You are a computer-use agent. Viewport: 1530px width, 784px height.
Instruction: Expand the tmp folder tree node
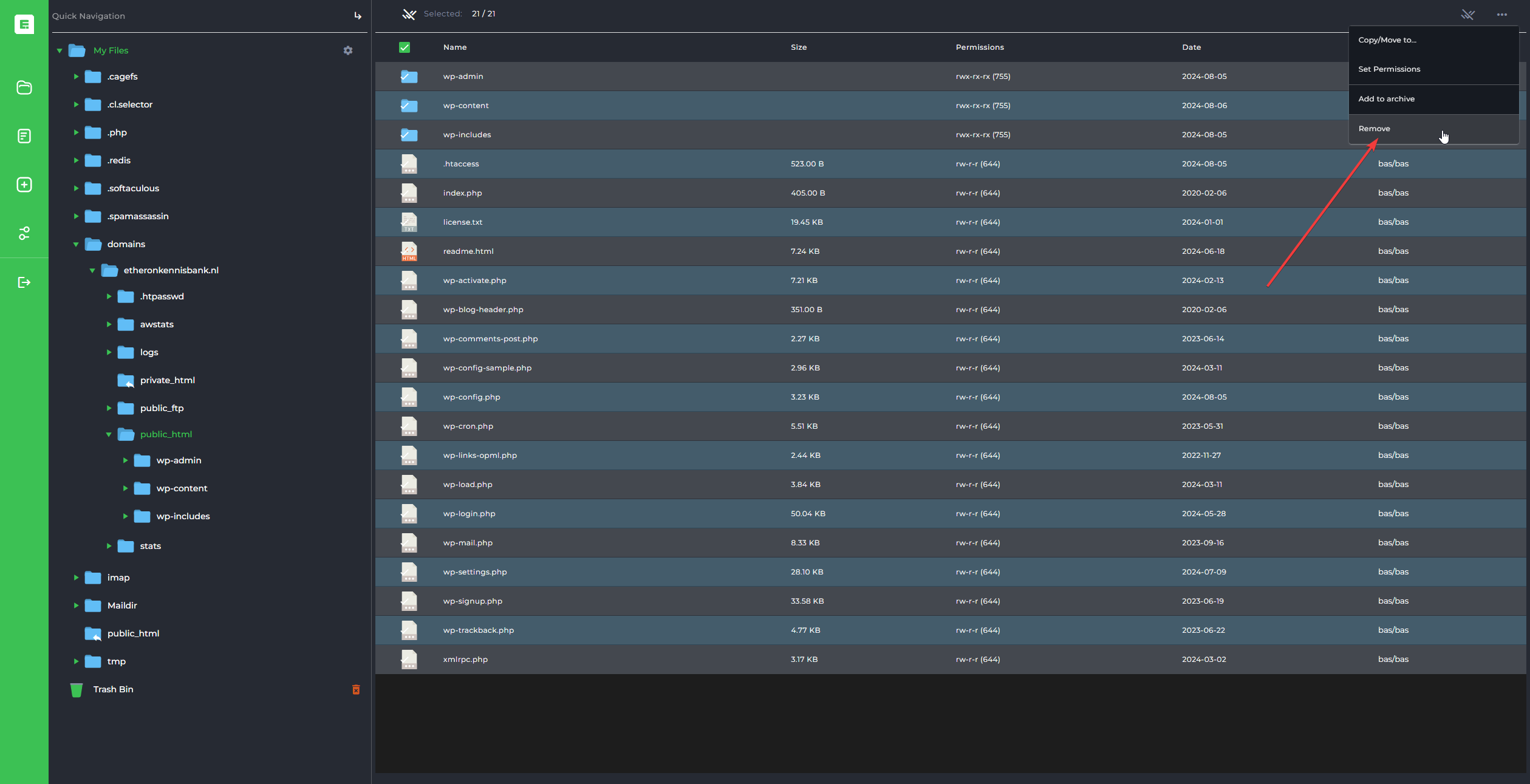76,661
